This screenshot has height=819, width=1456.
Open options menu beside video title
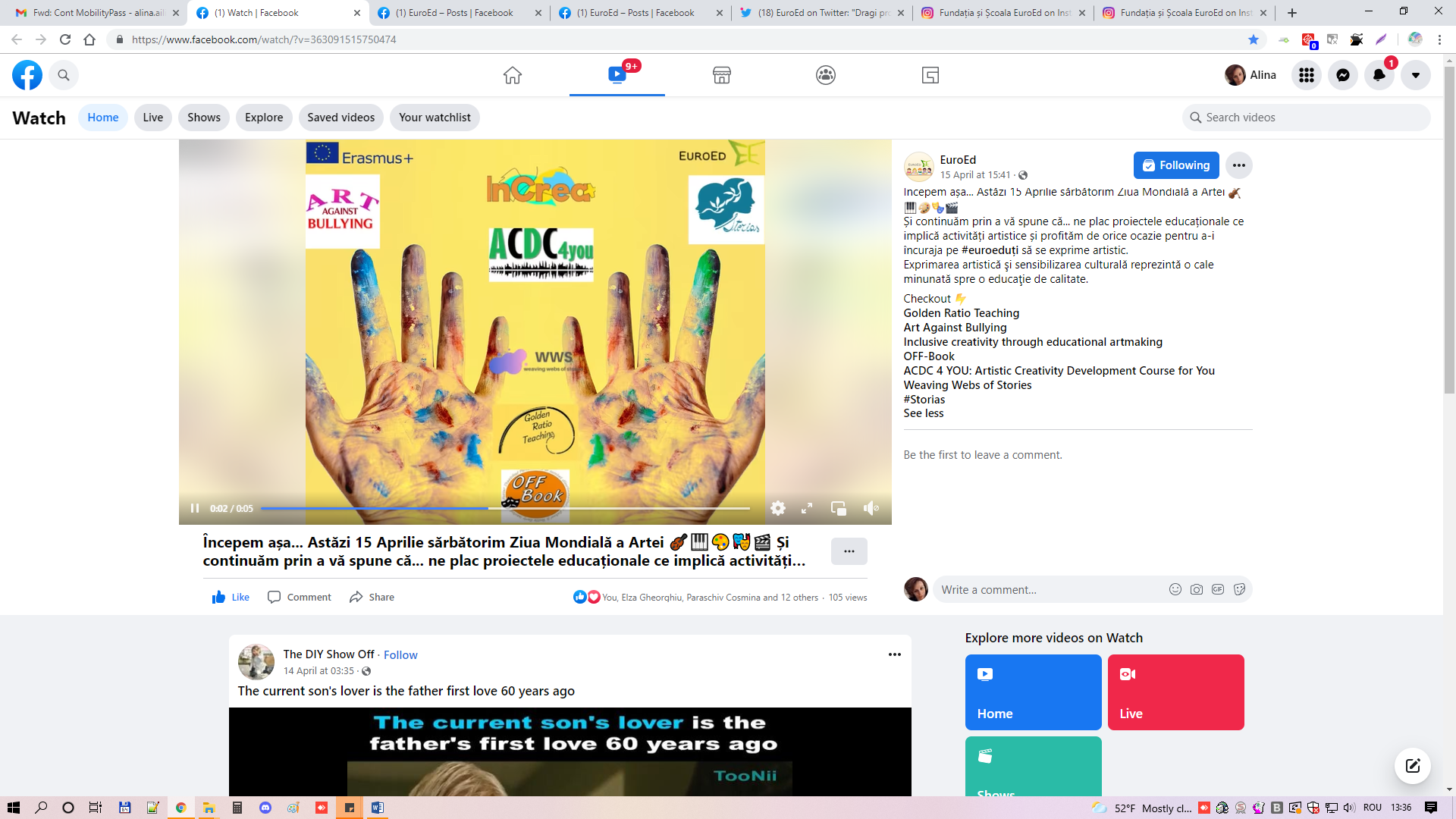click(x=849, y=551)
